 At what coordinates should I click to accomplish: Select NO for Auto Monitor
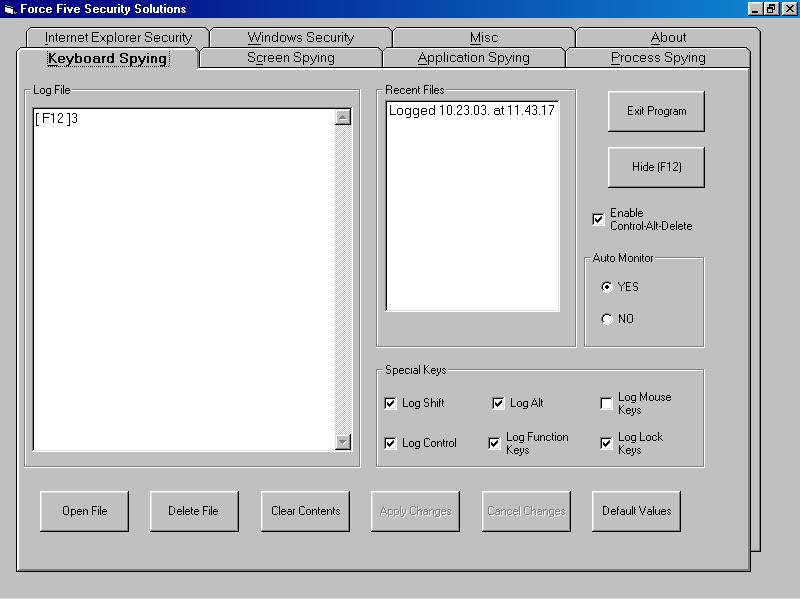point(607,319)
